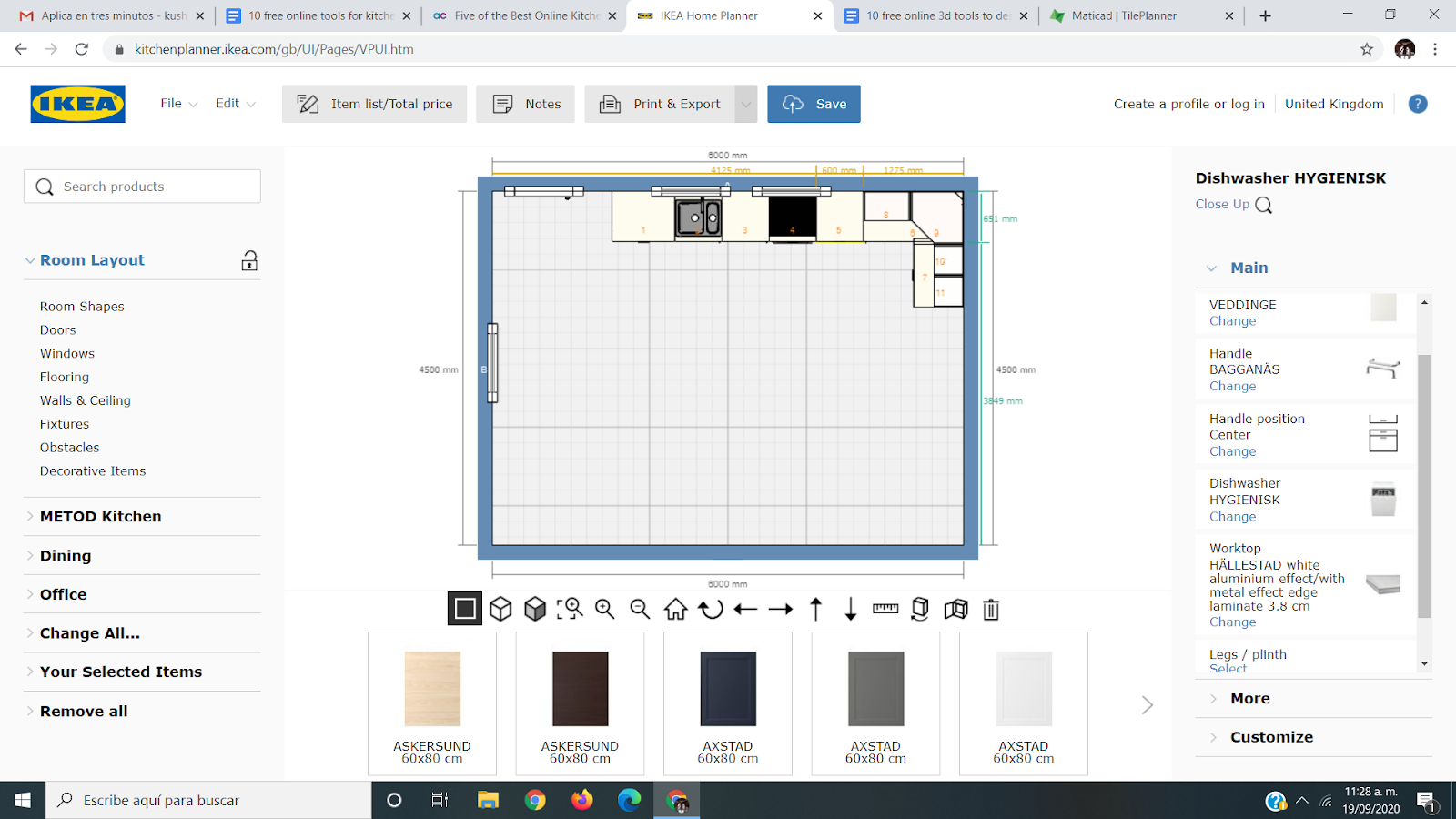Image resolution: width=1456 pixels, height=819 pixels.
Task: Select the 3D wireframe view icon
Action: coord(500,609)
